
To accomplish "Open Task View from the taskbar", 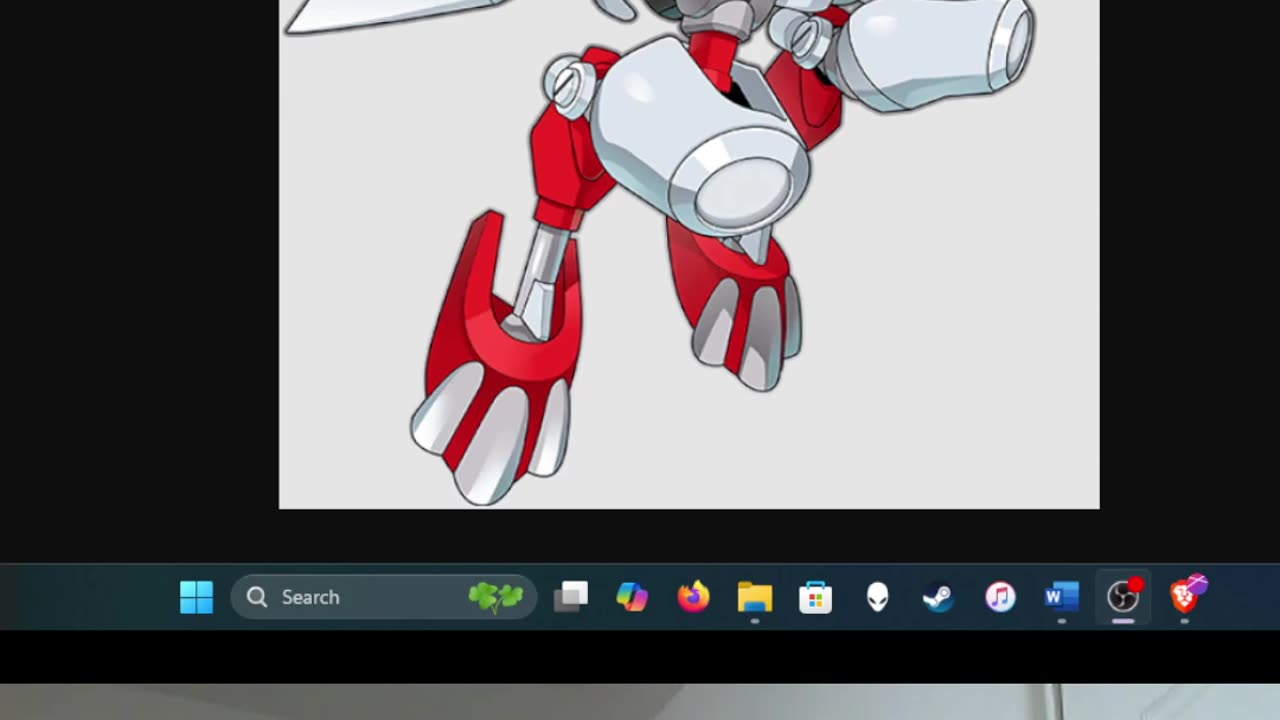I will (x=571, y=597).
